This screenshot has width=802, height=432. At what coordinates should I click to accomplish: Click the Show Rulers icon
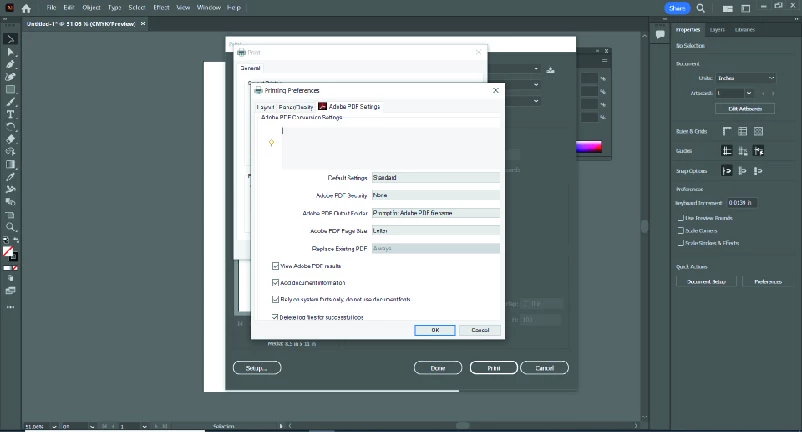[x=727, y=131]
